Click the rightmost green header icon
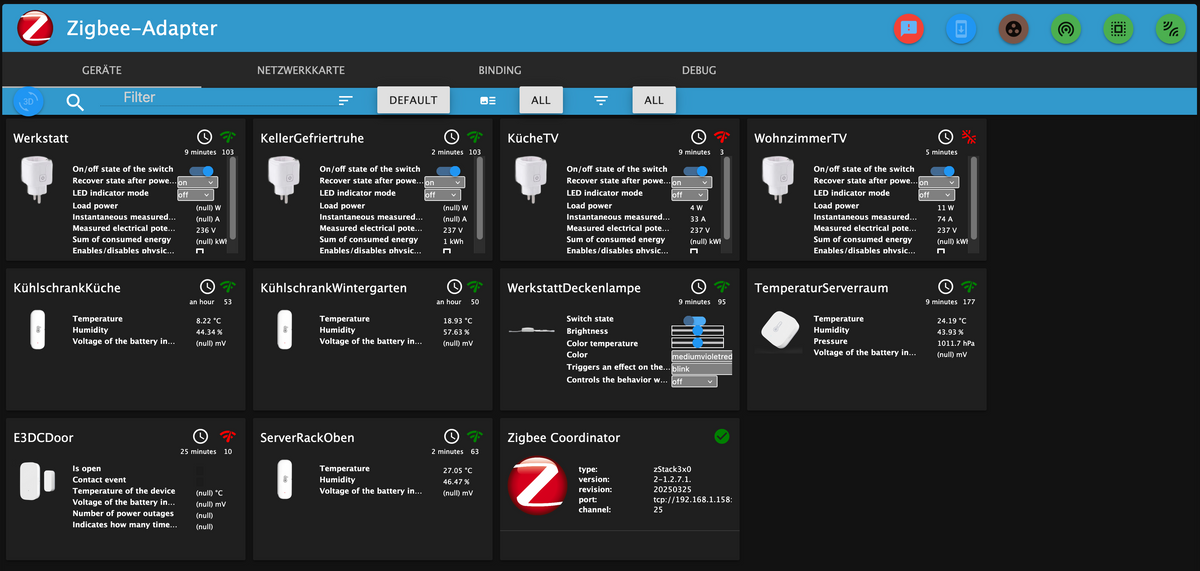1200x571 pixels. click(x=1170, y=29)
